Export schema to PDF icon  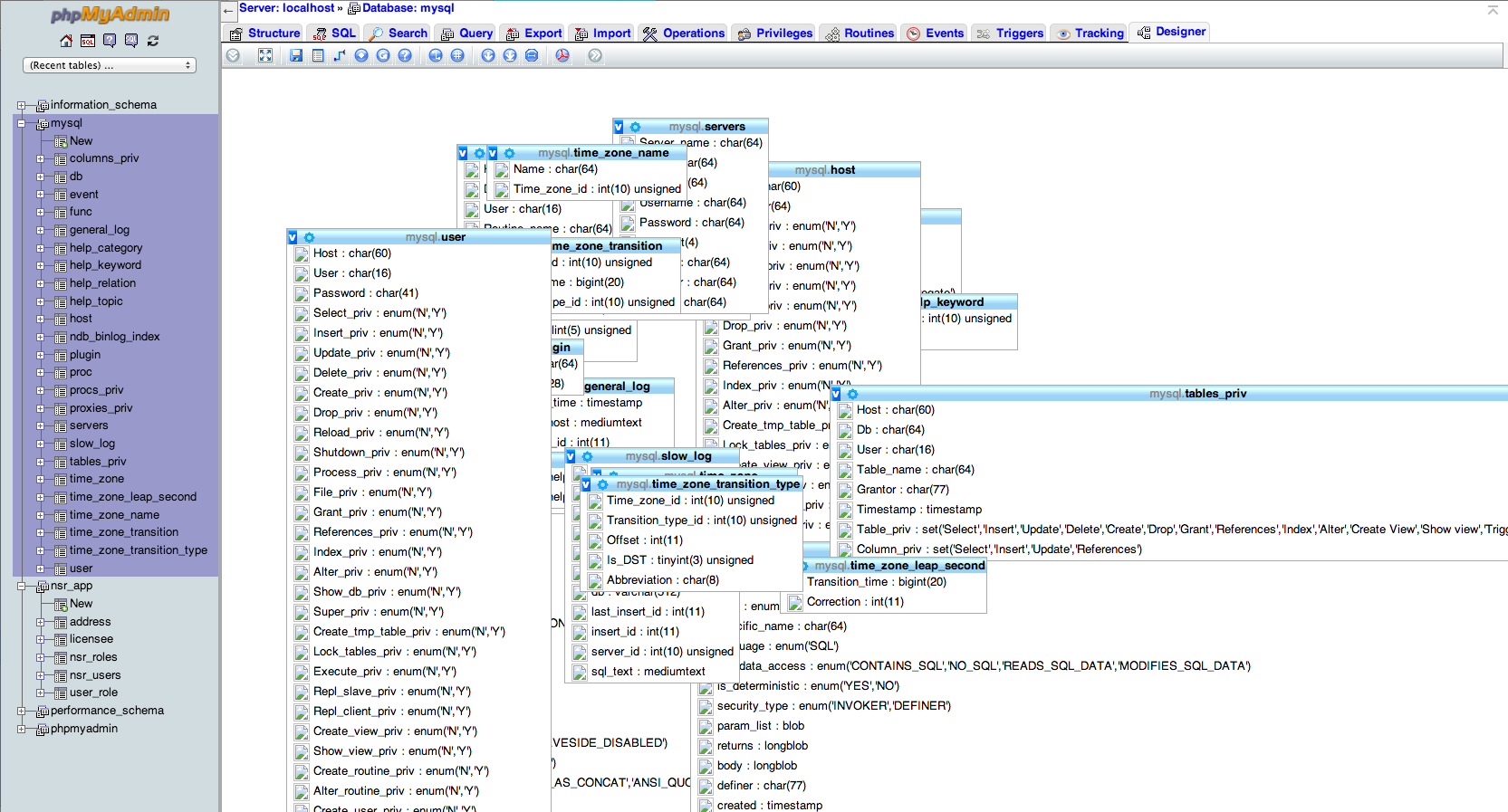pyautogui.click(x=562, y=55)
